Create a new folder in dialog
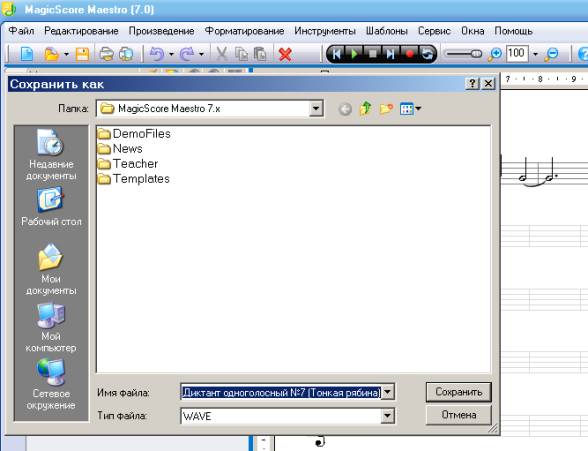588x451 pixels. point(387,109)
